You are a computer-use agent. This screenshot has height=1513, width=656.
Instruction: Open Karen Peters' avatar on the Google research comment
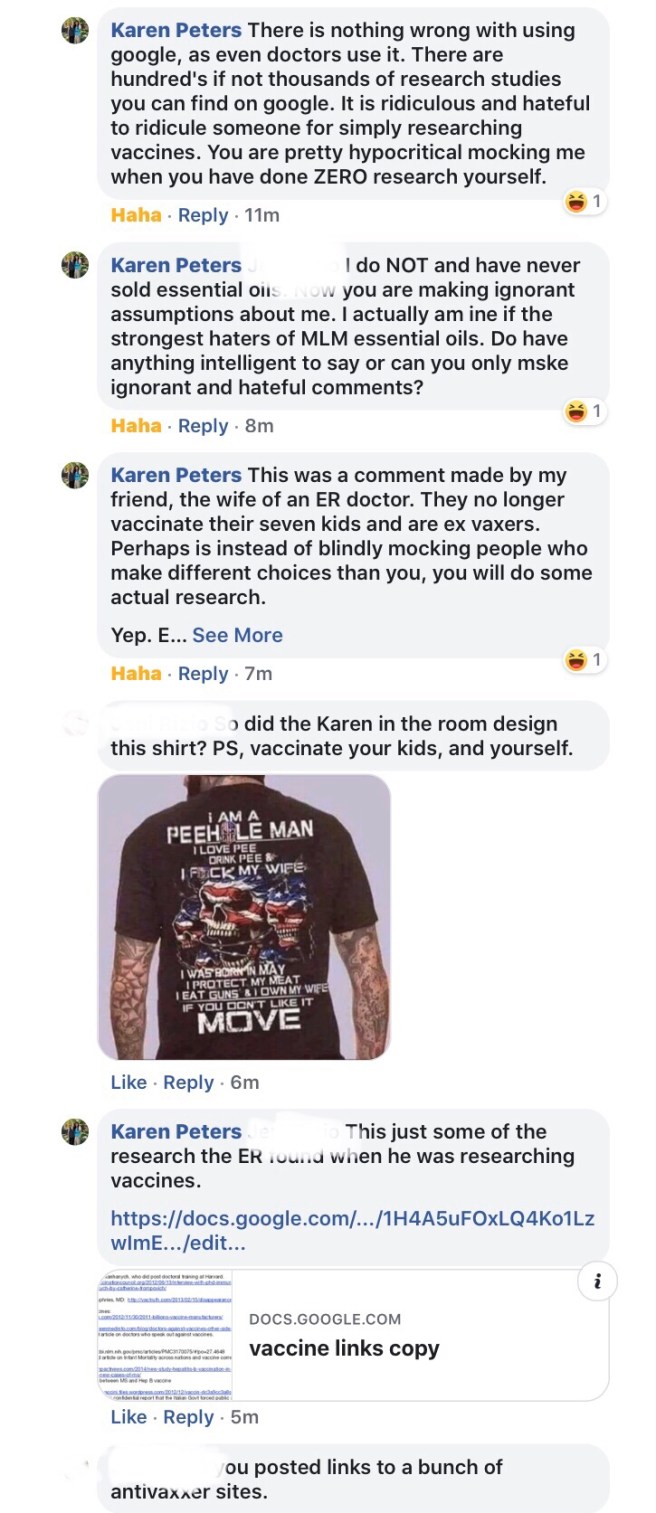(75, 32)
